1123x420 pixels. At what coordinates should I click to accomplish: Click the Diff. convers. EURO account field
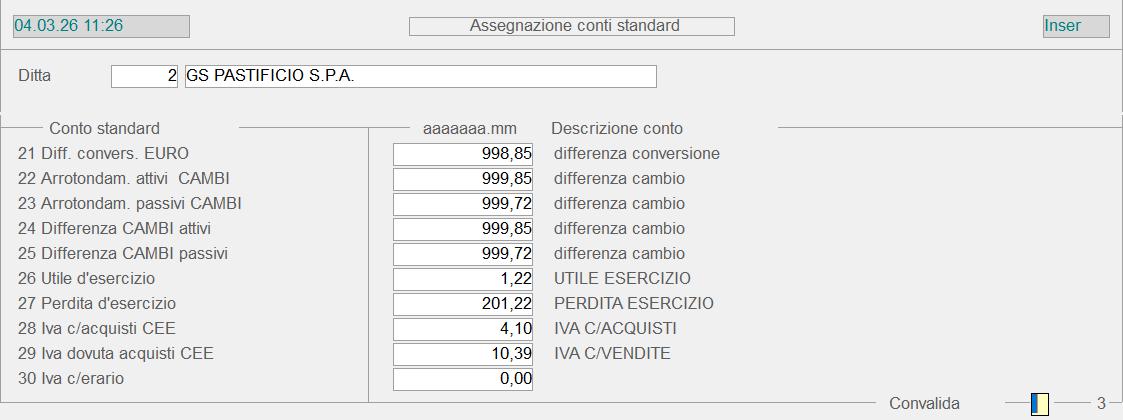click(463, 154)
